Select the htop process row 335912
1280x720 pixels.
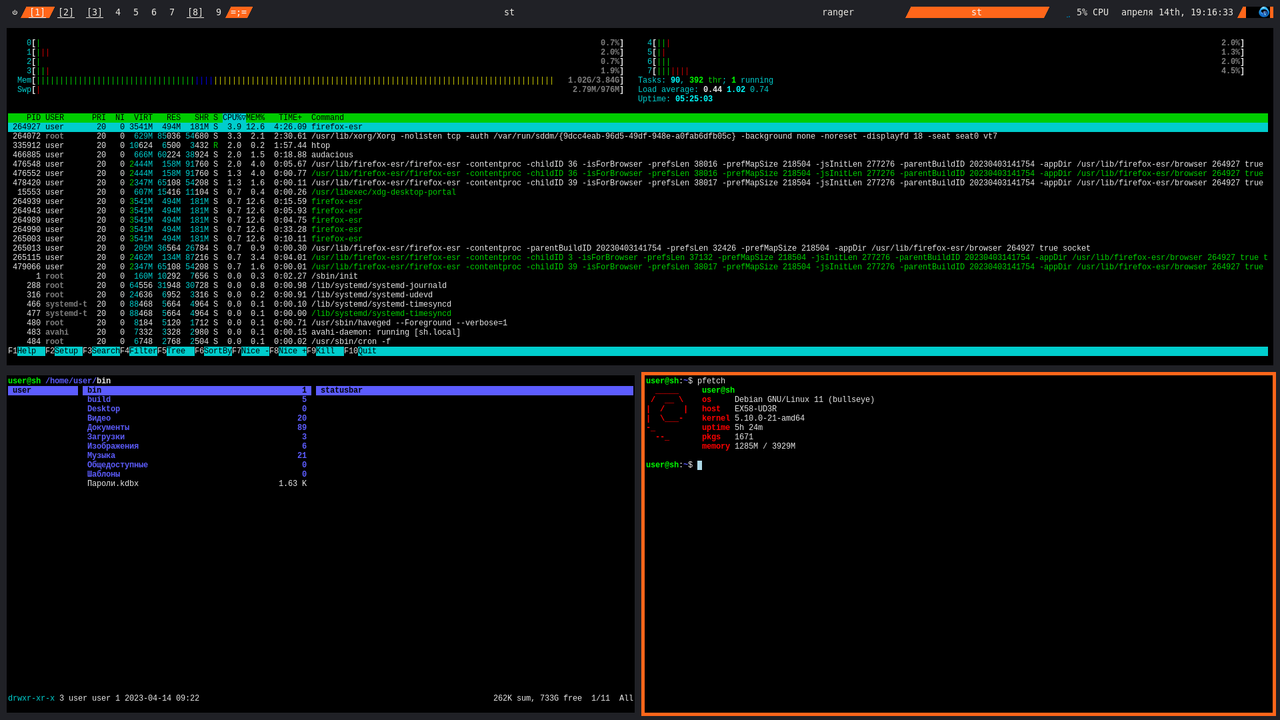638,146
